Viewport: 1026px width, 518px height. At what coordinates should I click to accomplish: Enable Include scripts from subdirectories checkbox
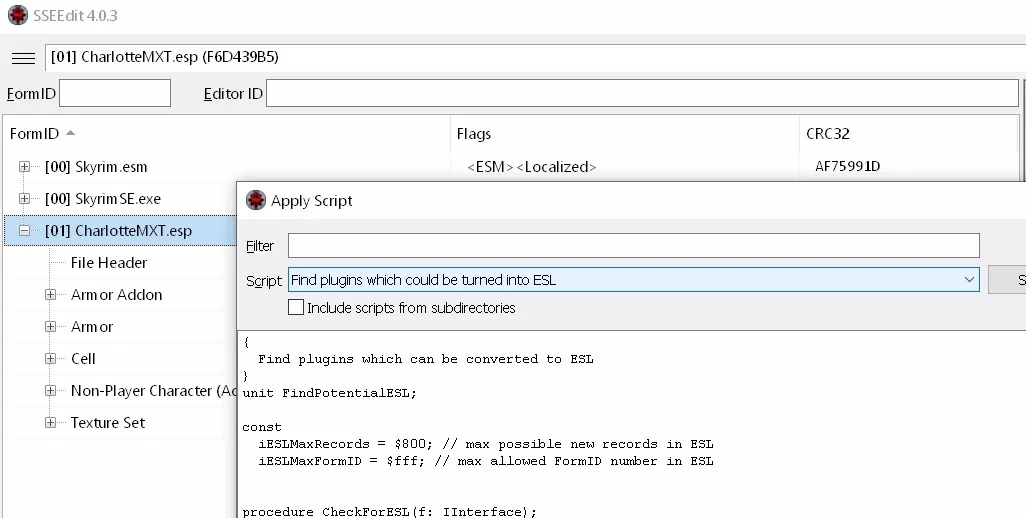point(296,307)
